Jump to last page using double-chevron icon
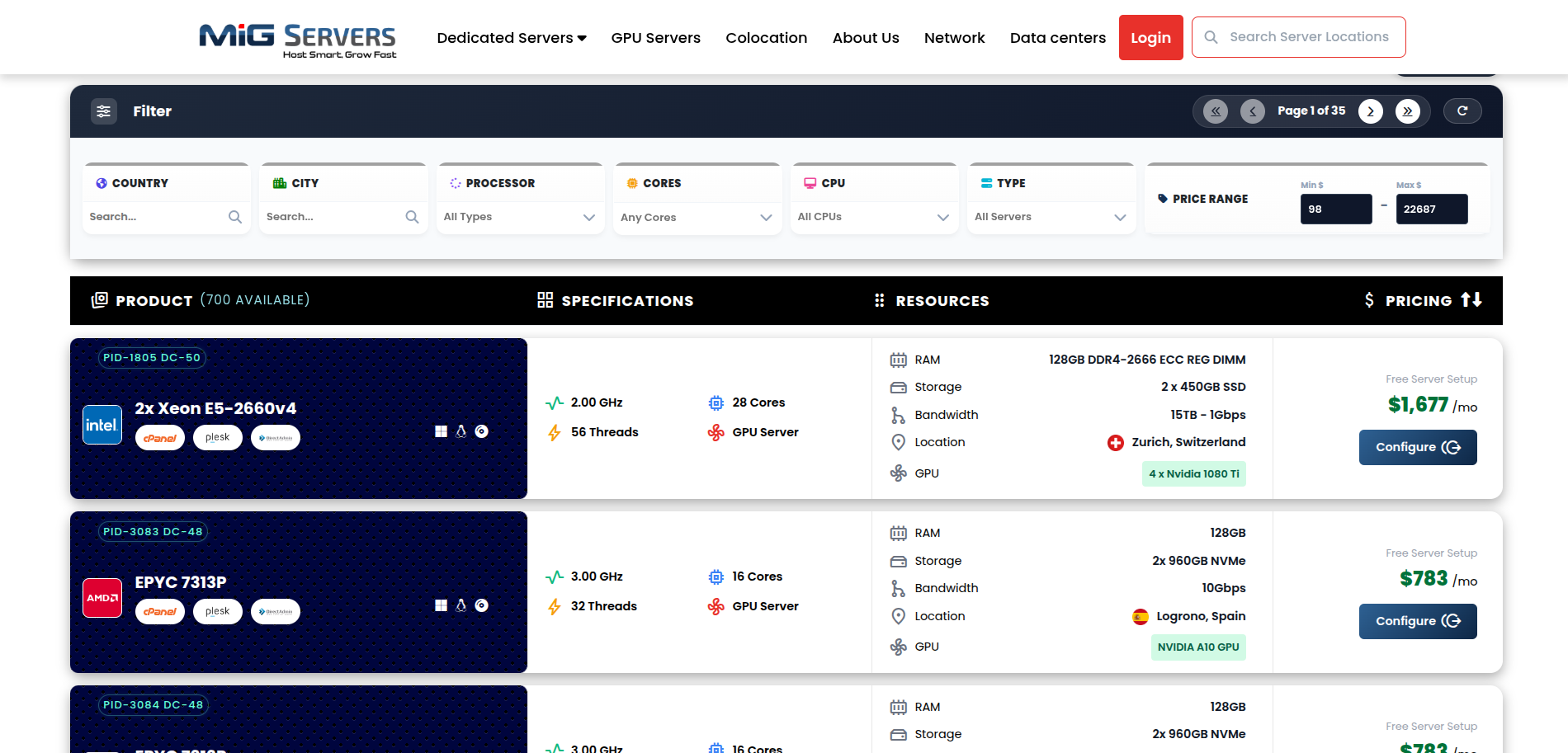Image resolution: width=1568 pixels, height=753 pixels. point(1408,111)
